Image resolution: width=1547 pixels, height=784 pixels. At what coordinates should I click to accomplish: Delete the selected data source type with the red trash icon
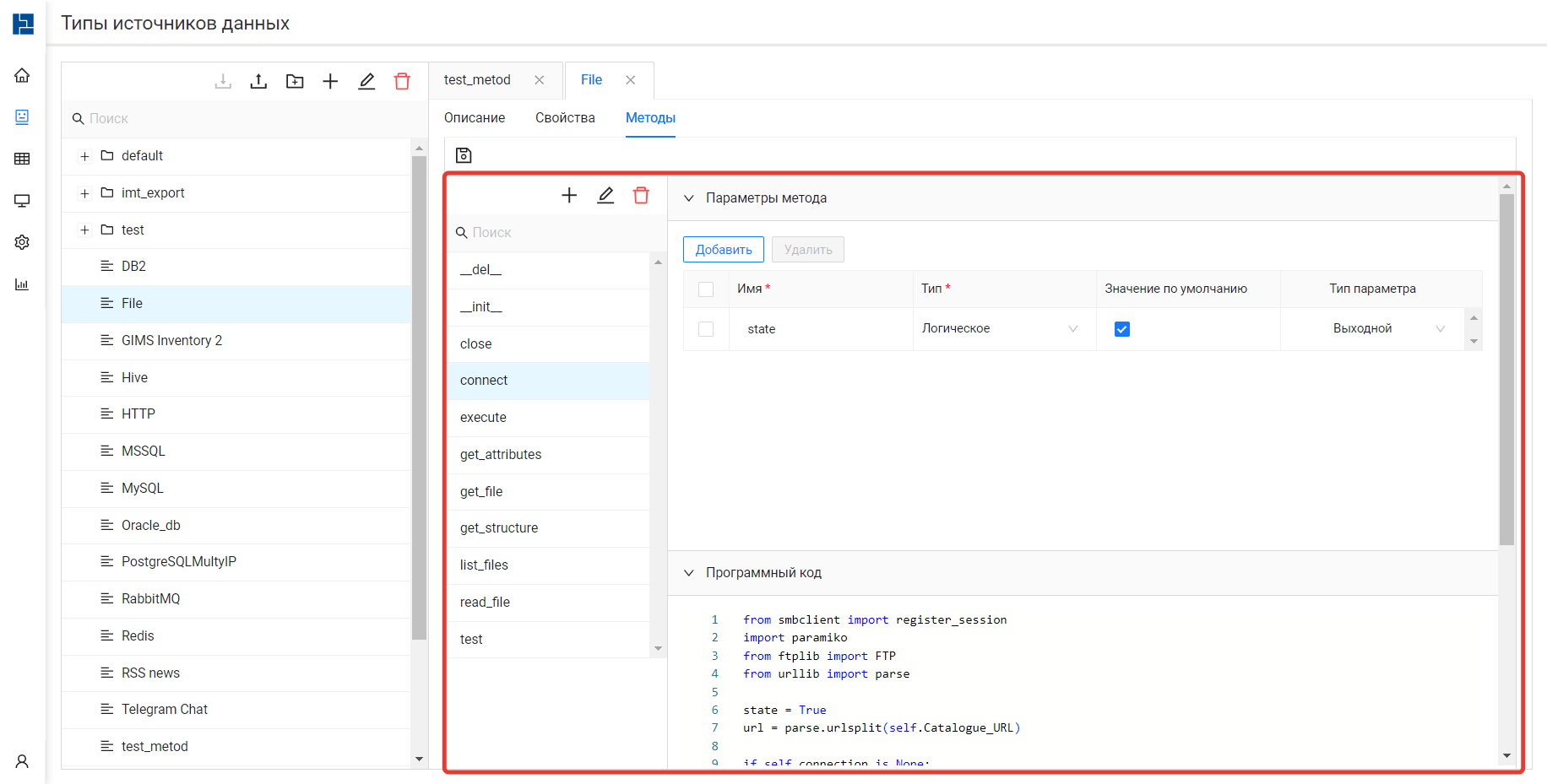402,81
